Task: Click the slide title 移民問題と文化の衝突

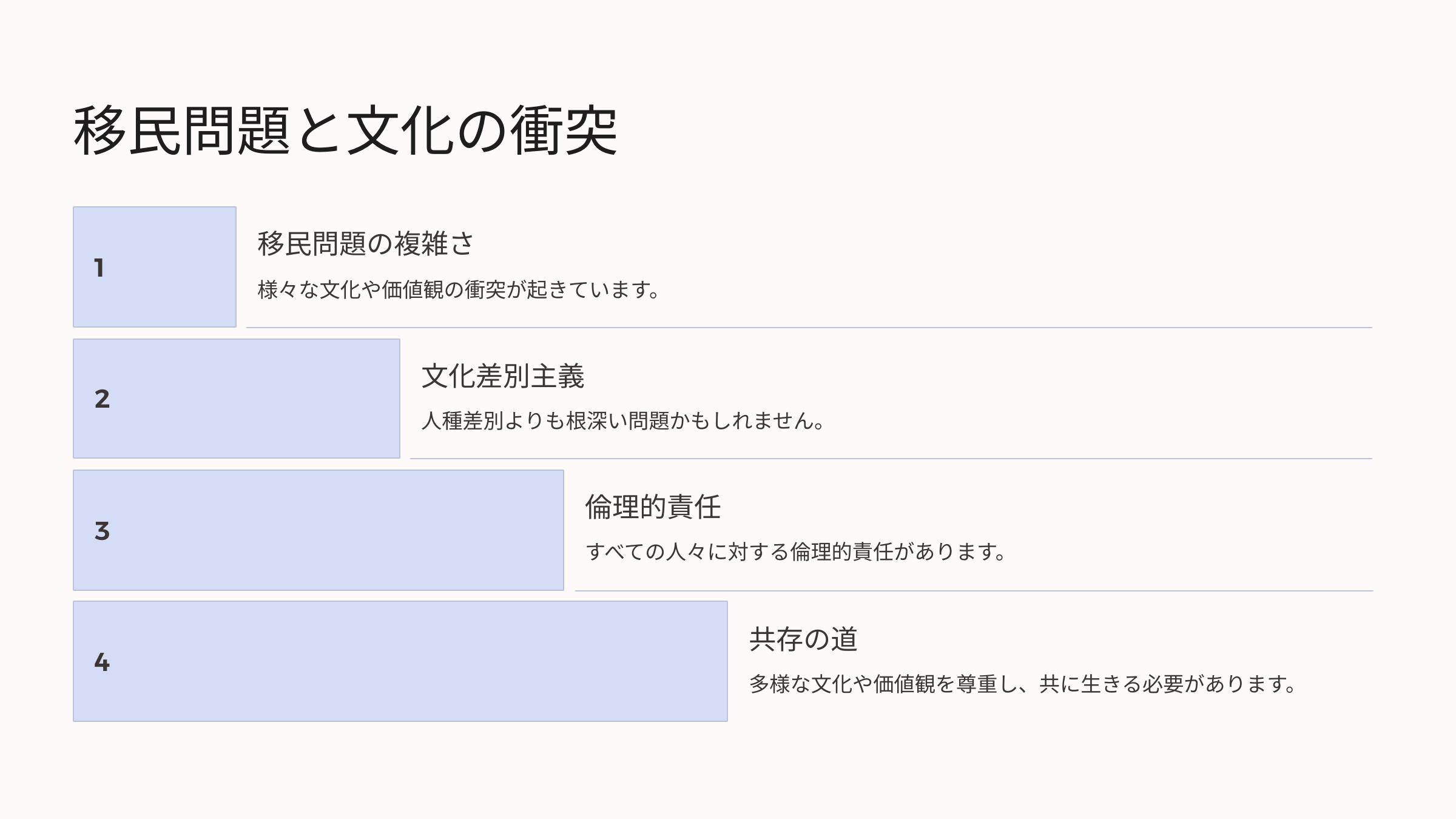Action: click(x=345, y=131)
